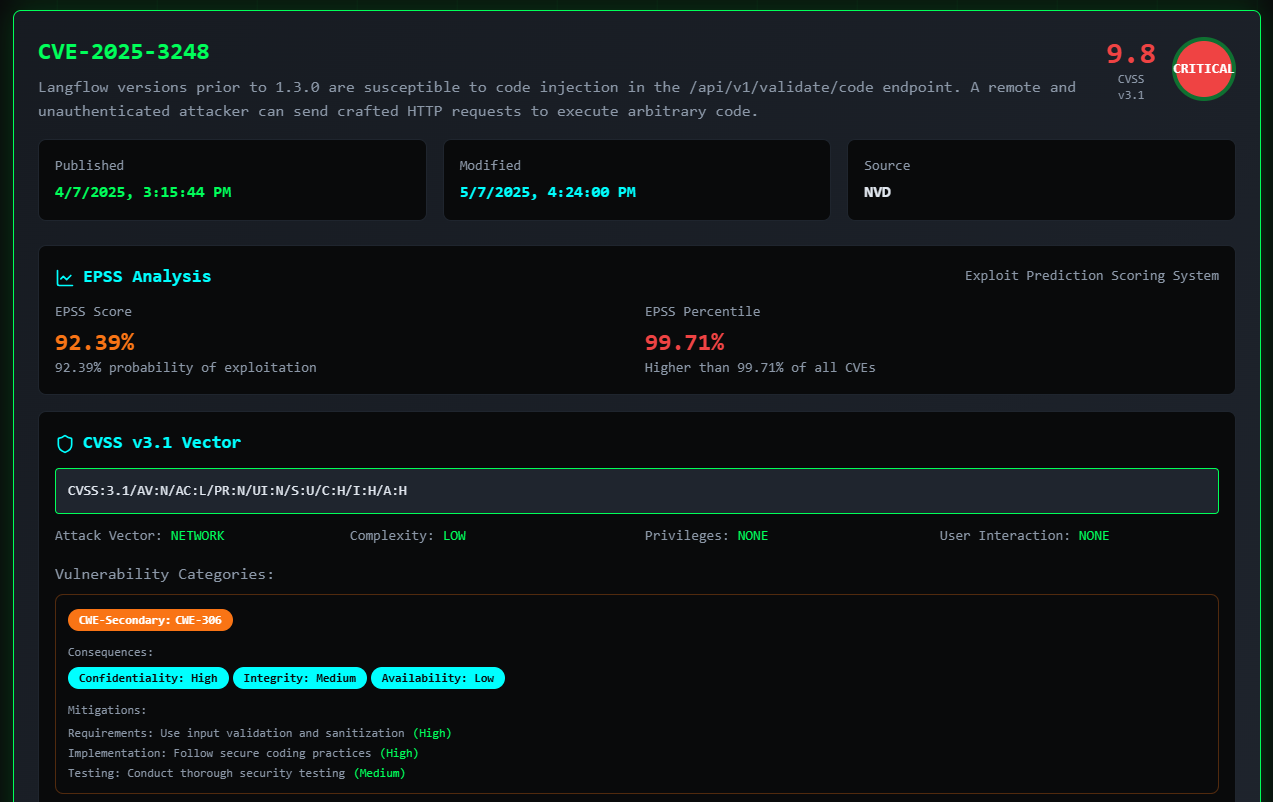Click the User Interaction NONE value
This screenshot has height=802, width=1273.
point(1094,536)
